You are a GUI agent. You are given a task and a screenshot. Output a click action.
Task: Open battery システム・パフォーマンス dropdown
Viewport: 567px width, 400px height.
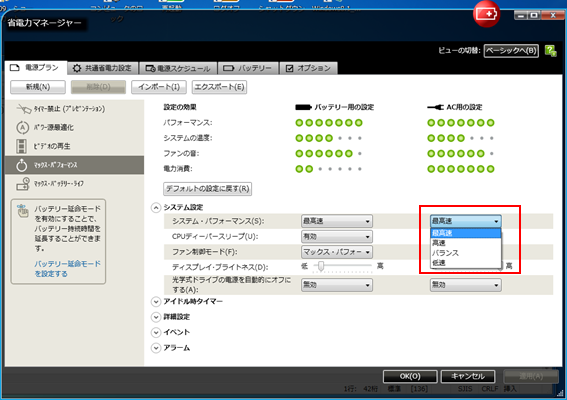click(337, 221)
